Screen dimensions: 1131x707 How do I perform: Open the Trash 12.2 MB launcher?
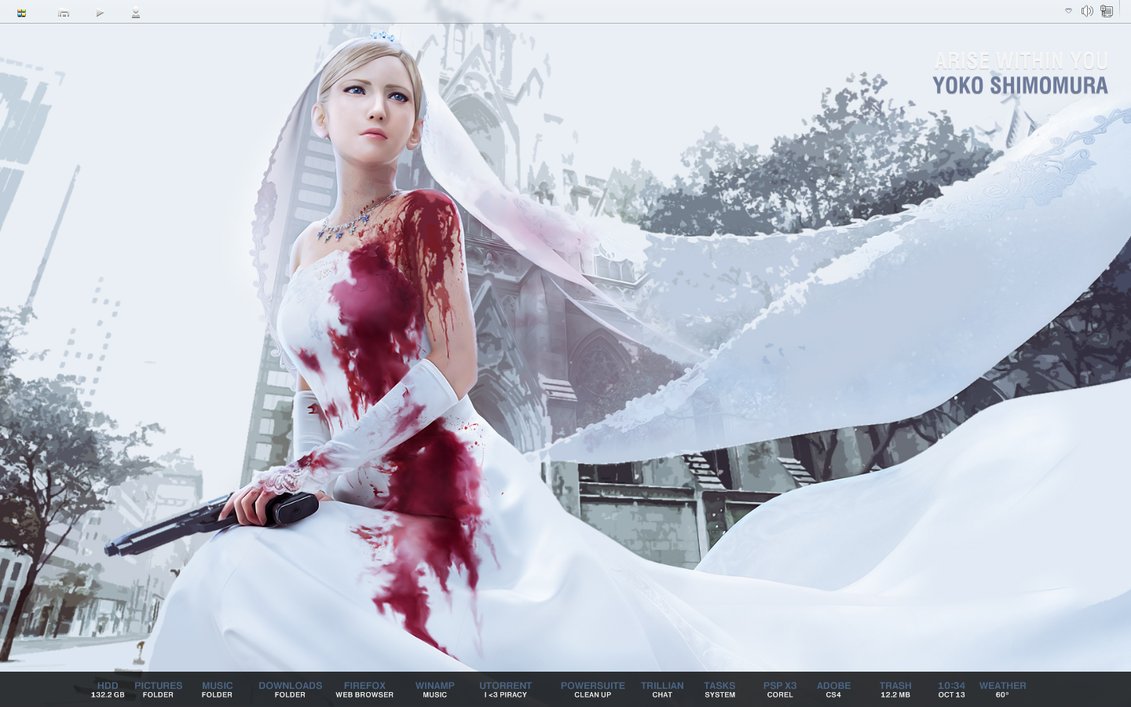[x=895, y=690]
